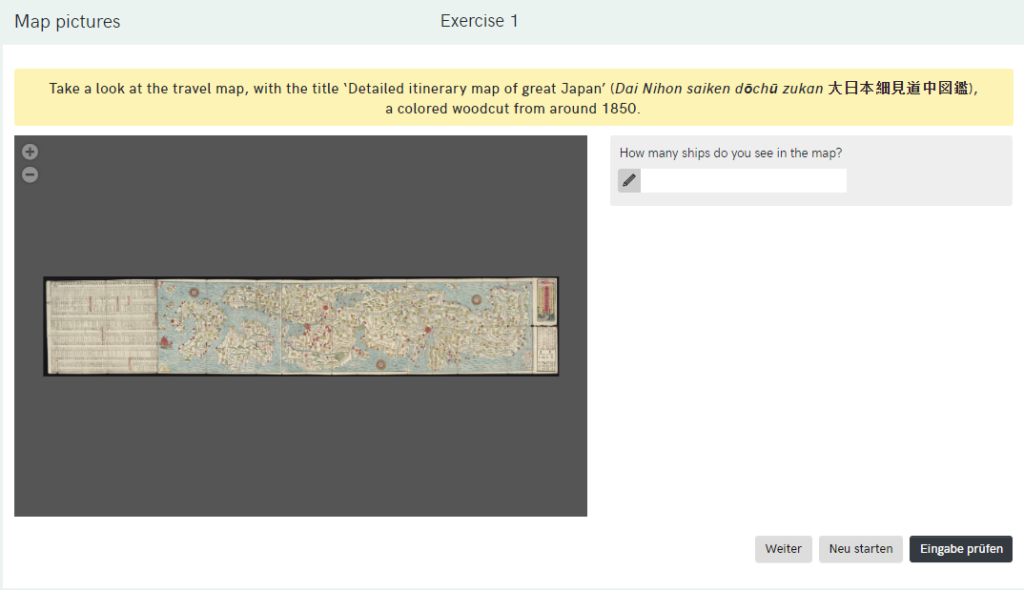The image size is (1024, 591).
Task: Click the colorful title cartouche on the map
Action: pyautogui.click(x=546, y=301)
